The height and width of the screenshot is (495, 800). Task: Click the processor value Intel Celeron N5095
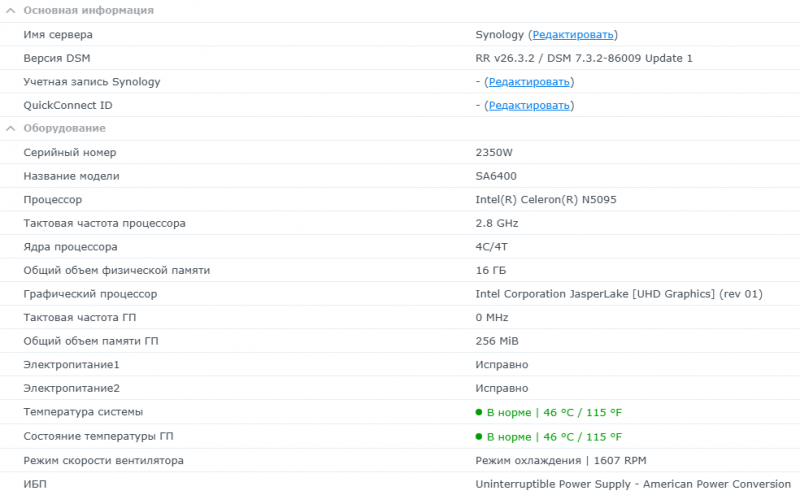(x=546, y=199)
